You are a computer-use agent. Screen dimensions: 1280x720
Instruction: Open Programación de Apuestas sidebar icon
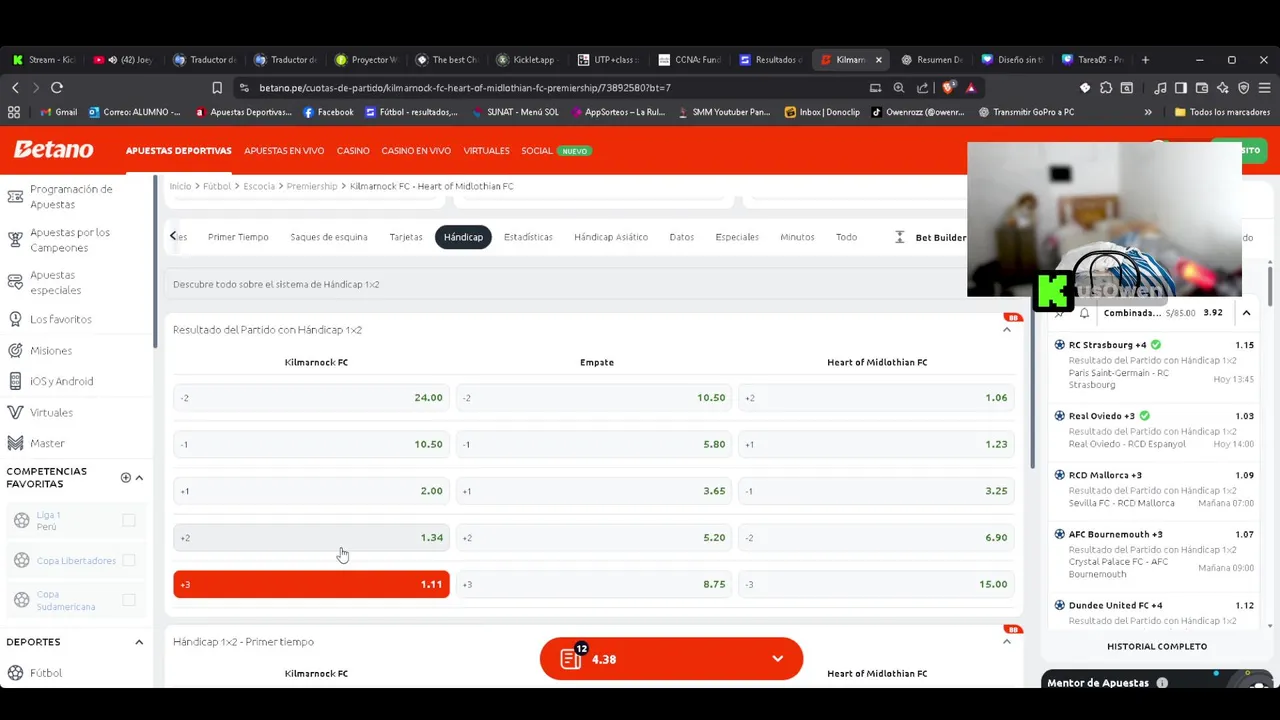point(15,196)
